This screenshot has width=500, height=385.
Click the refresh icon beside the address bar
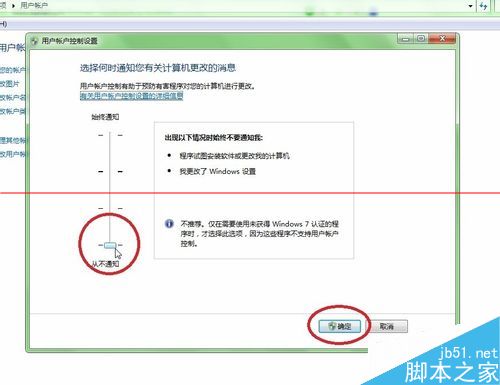pos(483,6)
